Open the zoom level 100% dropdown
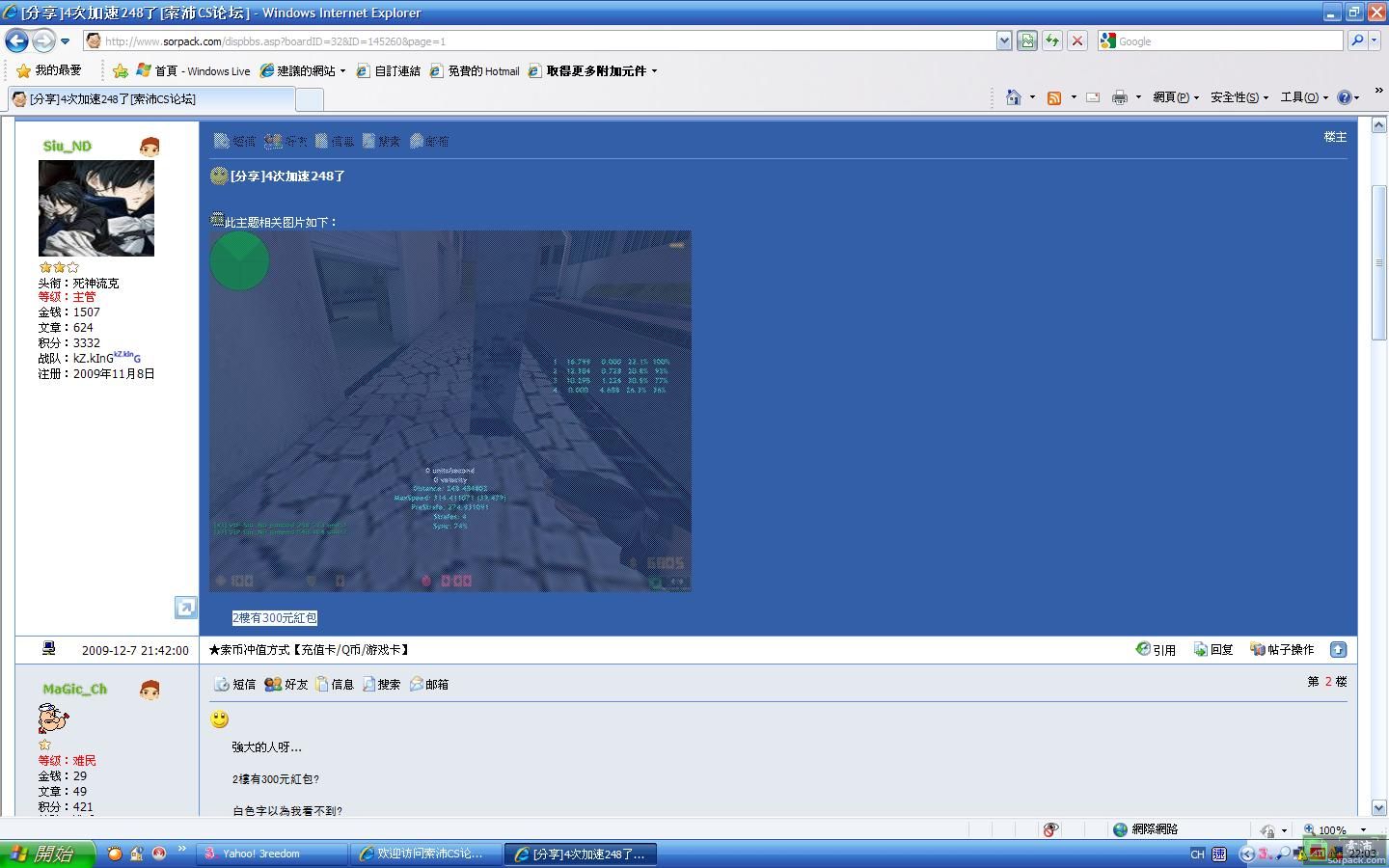Screen dimensions: 1389x868 coord(1363,829)
